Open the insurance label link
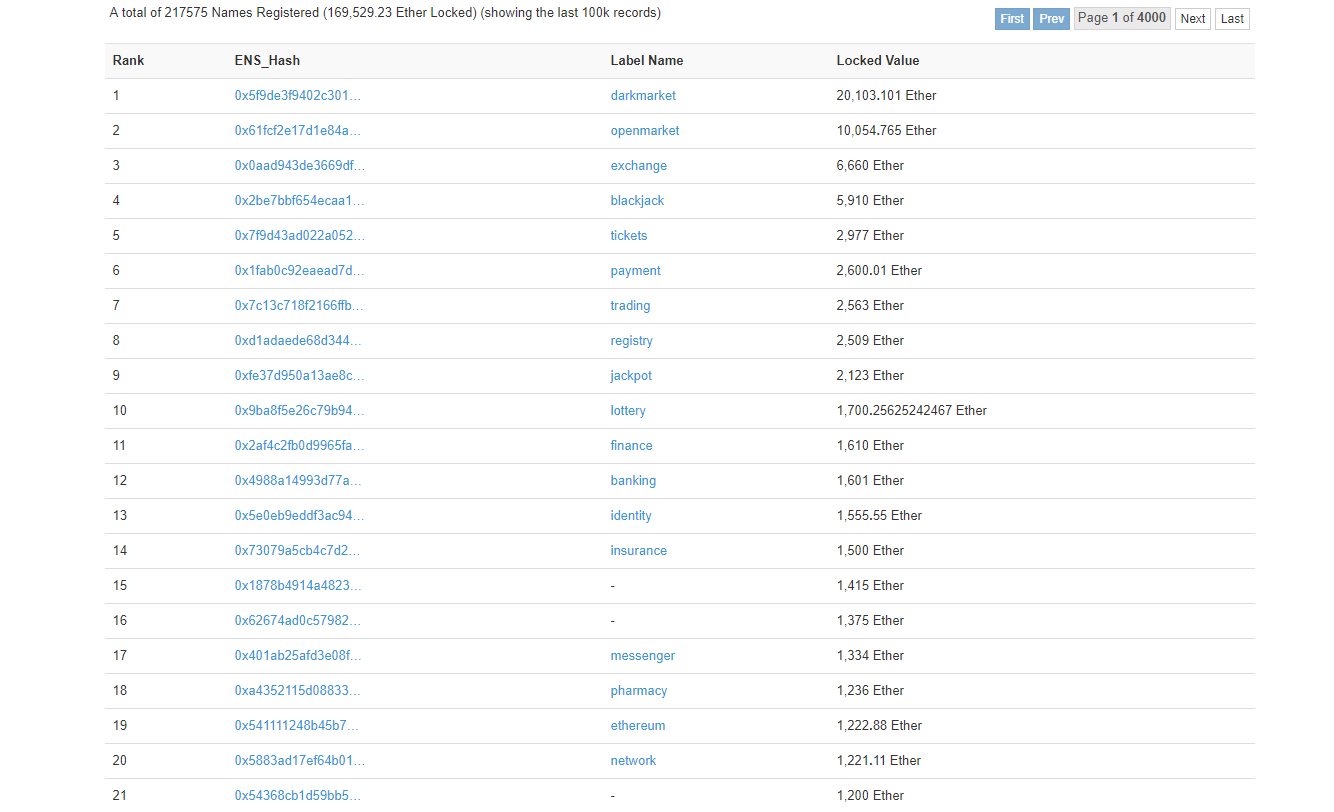The image size is (1334, 812). 639,551
